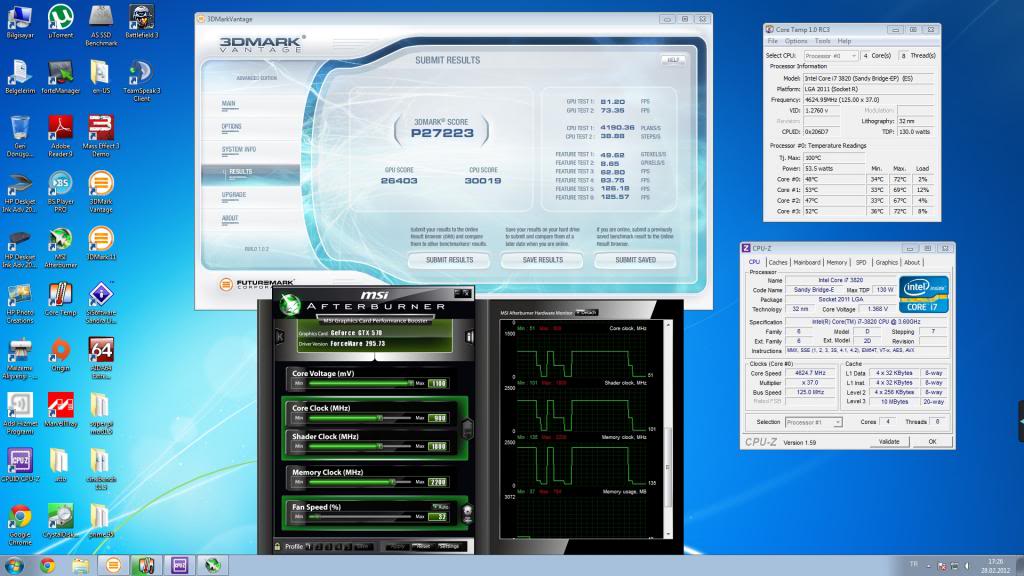The height and width of the screenshot is (576, 1024).
Task: Open OPTIONS in the 3DMark Vantage sidebar
Action: [231, 127]
